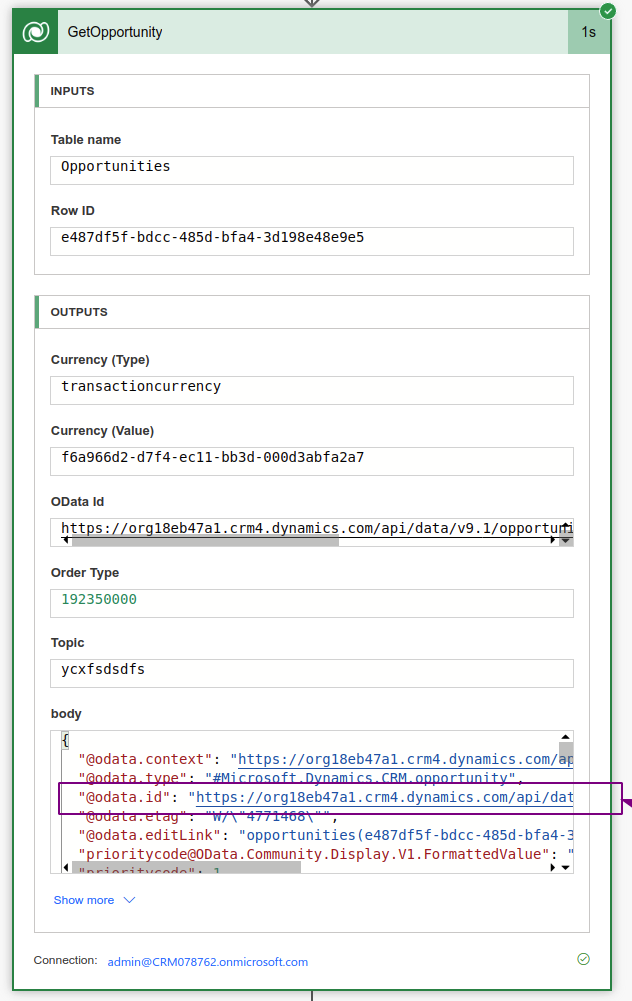This screenshot has height=1001, width=632.
Task: Click the connection status check icon
Action: coord(583,959)
